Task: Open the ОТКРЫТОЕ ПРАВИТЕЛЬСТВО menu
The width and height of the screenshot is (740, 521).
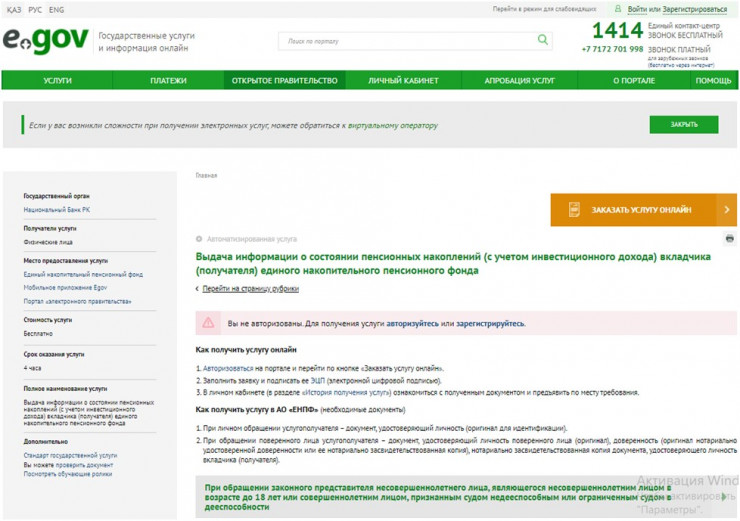Action: [x=284, y=81]
